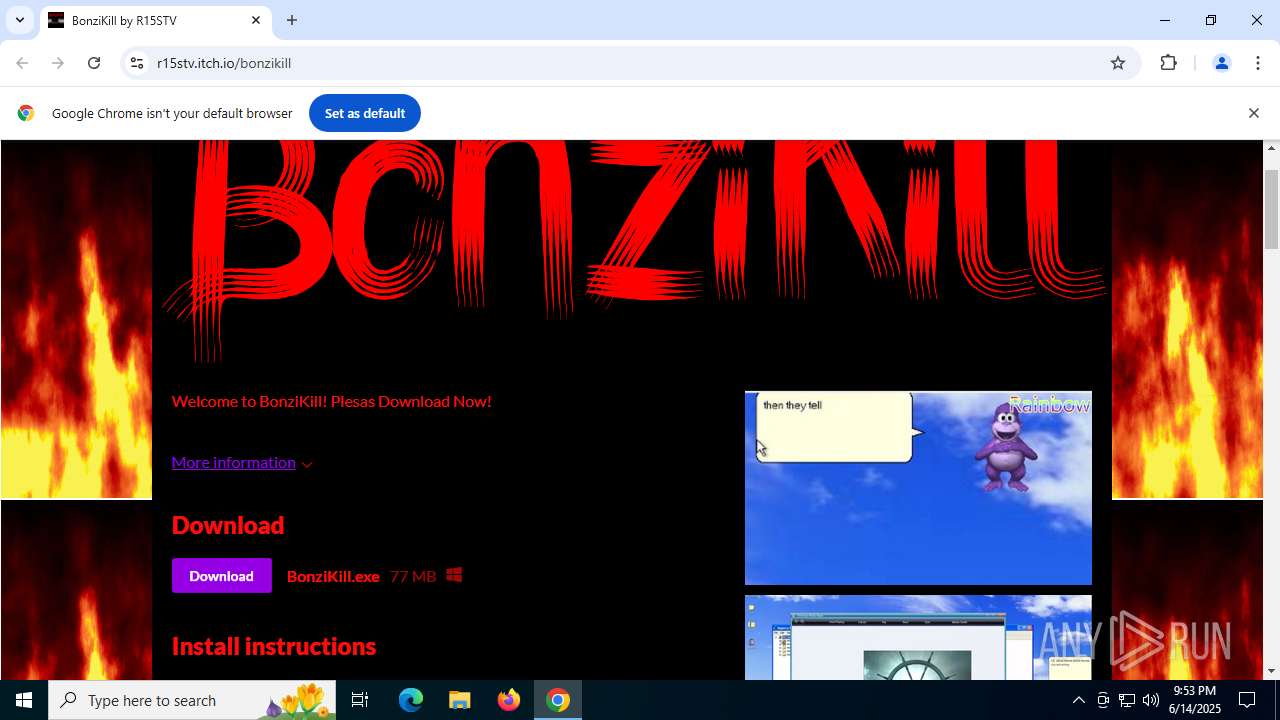This screenshot has width=1280, height=720.
Task: Open the Chrome profile avatar
Action: pyautogui.click(x=1221, y=63)
